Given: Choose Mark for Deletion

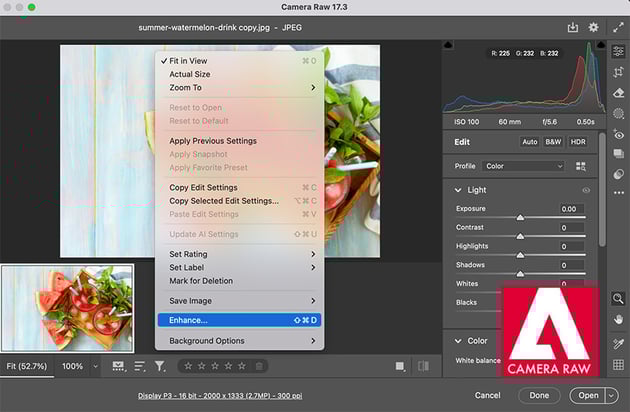Looking at the screenshot, I should [x=239, y=281].
